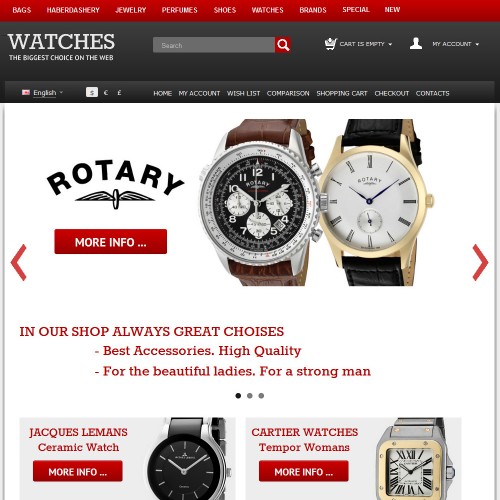Click the user account silhouette icon
This screenshot has height=500, width=500.
[x=416, y=44]
